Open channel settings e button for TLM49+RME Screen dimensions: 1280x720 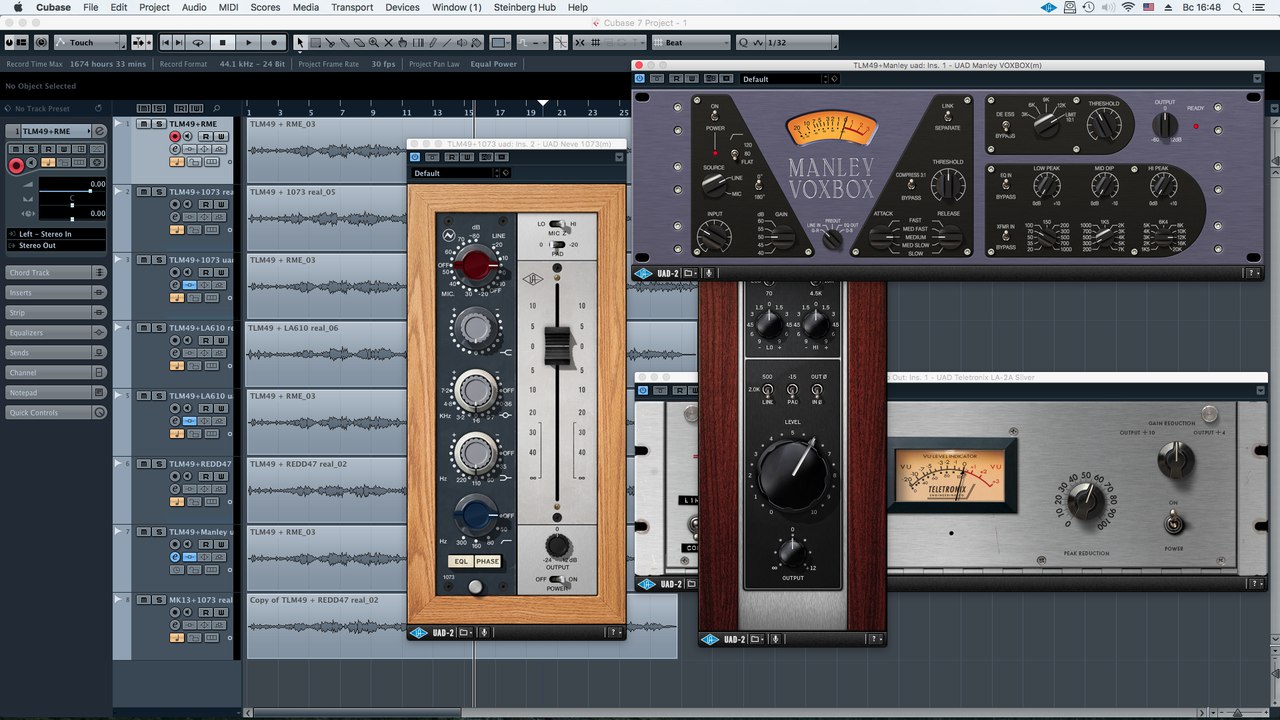tap(176, 148)
